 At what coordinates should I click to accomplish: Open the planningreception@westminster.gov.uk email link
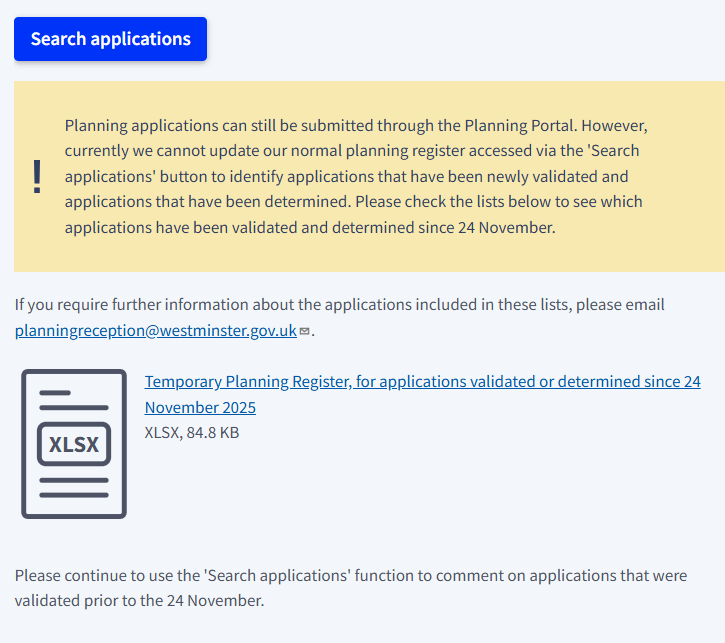[x=155, y=330]
